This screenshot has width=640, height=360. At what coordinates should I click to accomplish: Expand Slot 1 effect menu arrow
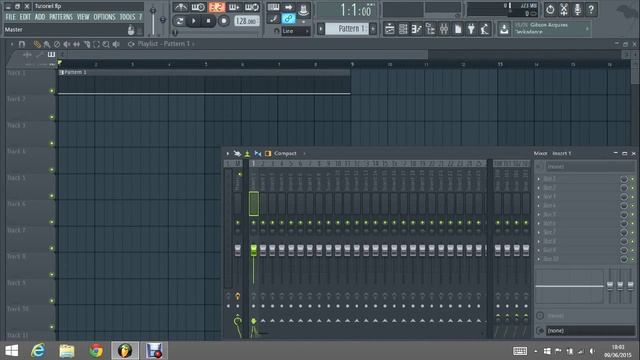(x=539, y=179)
